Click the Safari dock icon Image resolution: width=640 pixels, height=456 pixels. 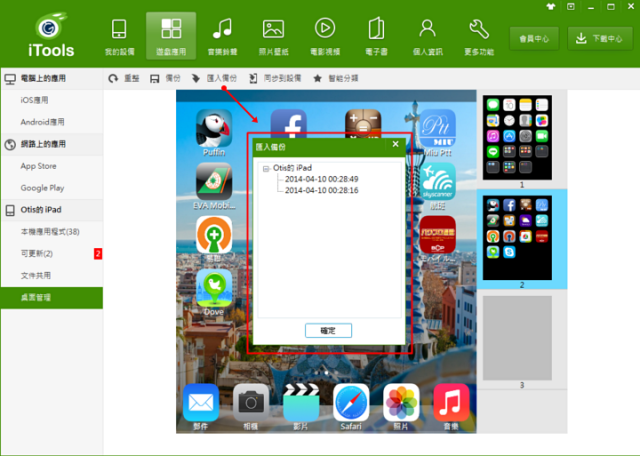[351, 403]
